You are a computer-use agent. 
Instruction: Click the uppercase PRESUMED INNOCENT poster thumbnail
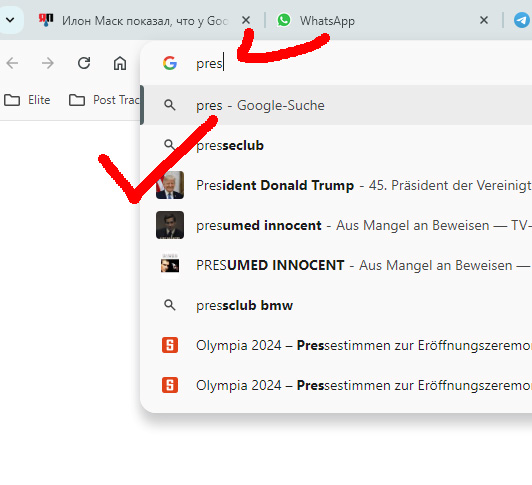click(x=170, y=265)
